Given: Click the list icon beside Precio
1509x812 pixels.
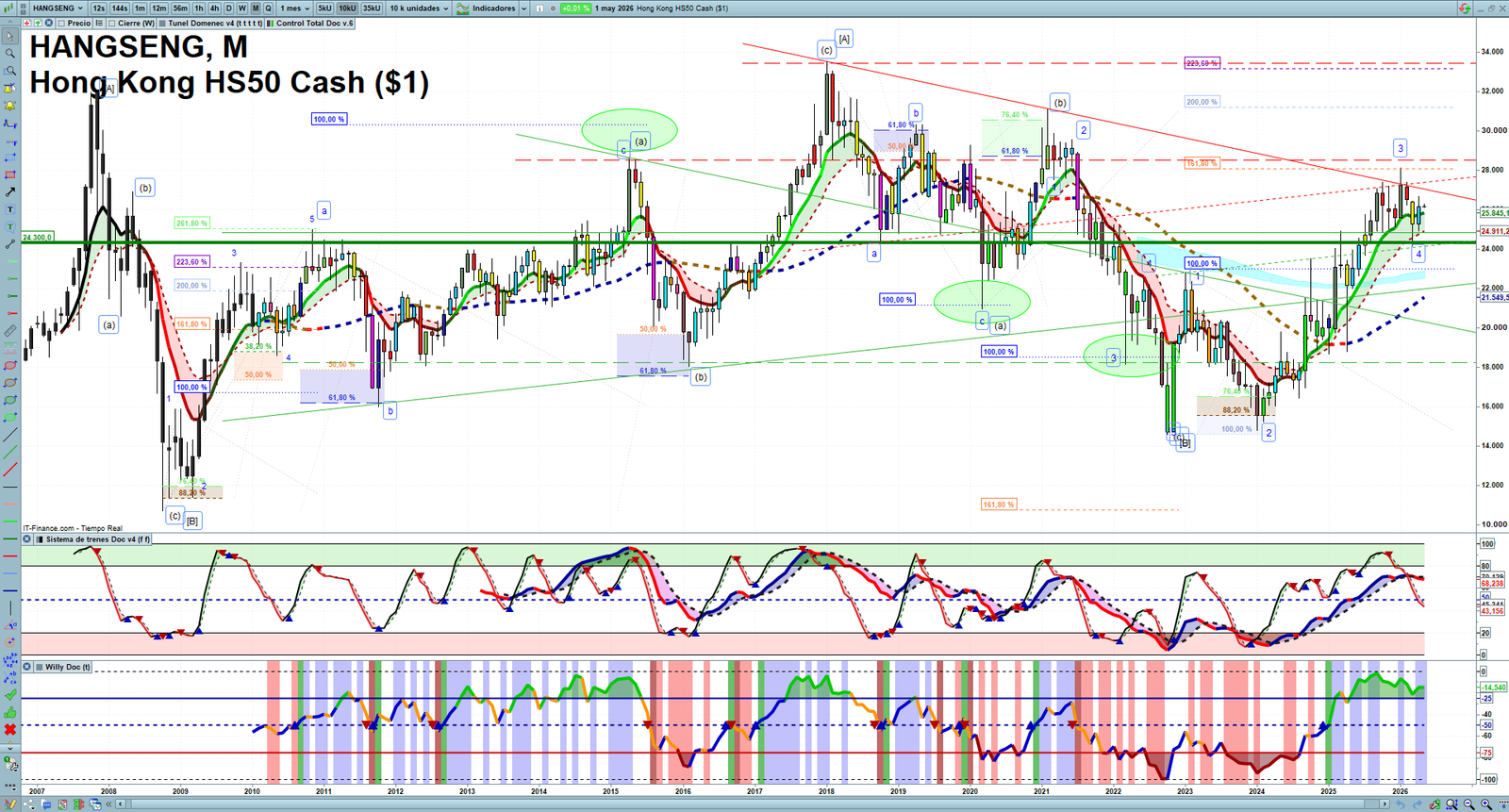Looking at the screenshot, I should [99, 23].
